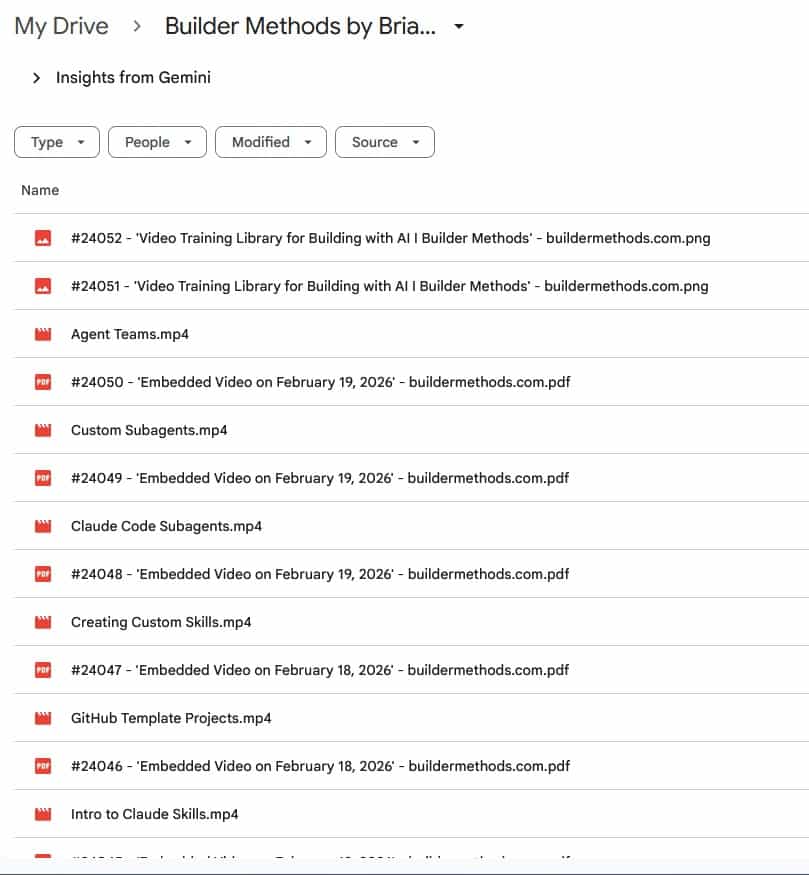809x875 pixels.
Task: Go to My Drive breadcrumb
Action: (x=61, y=27)
